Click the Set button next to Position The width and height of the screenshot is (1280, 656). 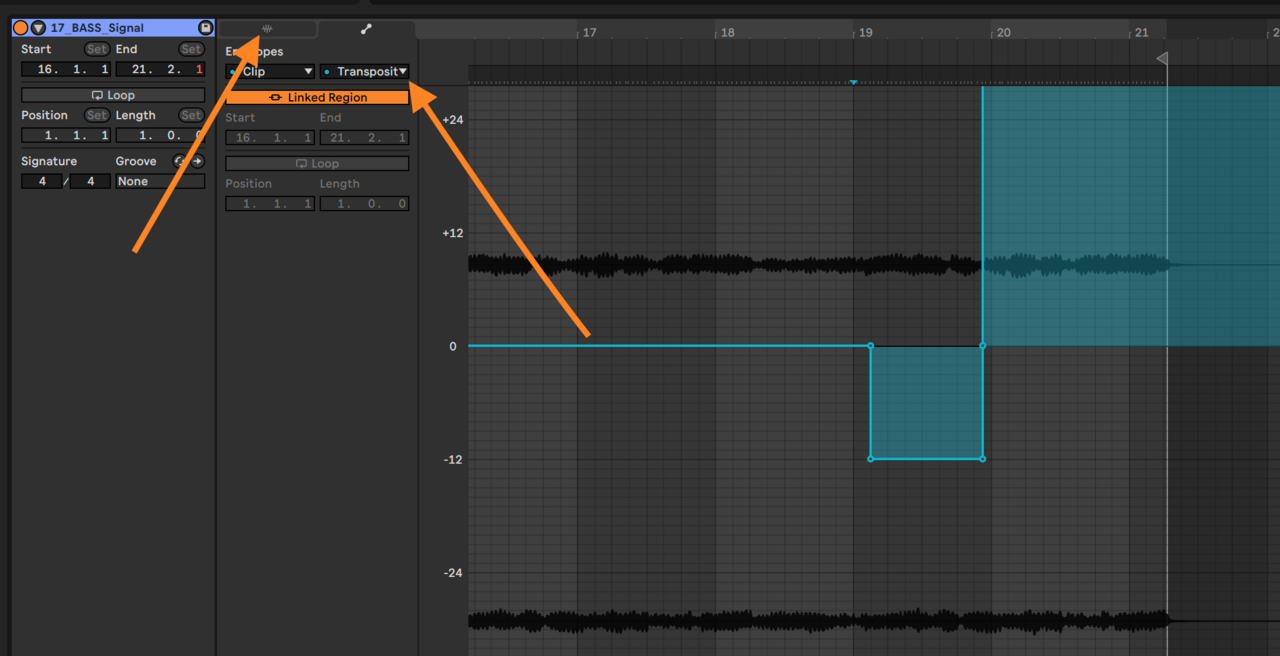97,115
